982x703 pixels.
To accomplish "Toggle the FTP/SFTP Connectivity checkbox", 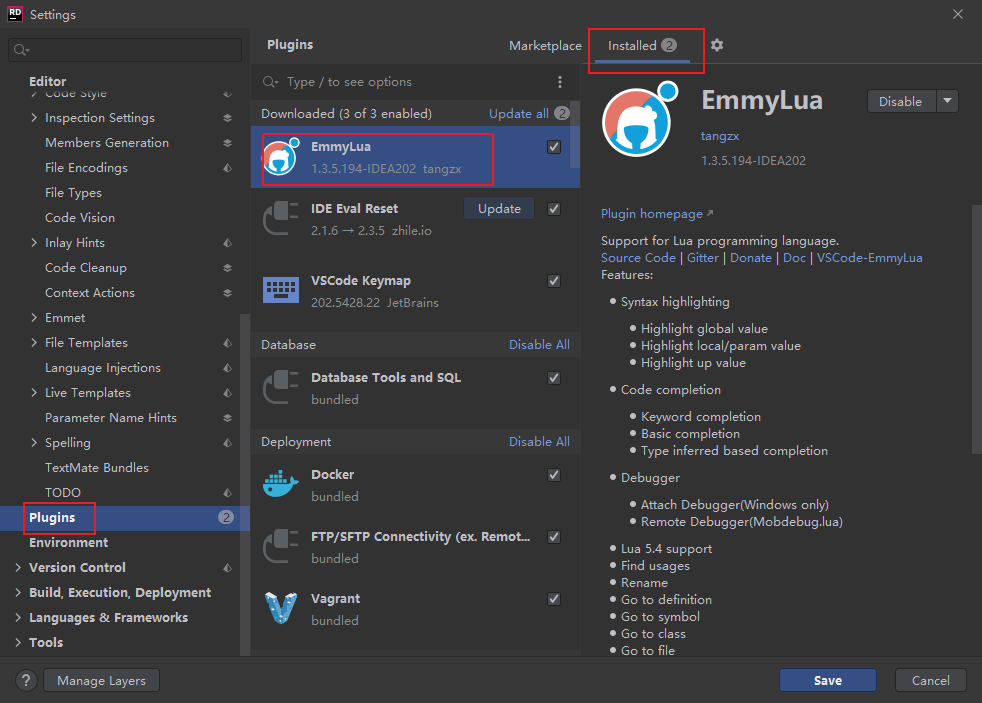I will pos(554,537).
